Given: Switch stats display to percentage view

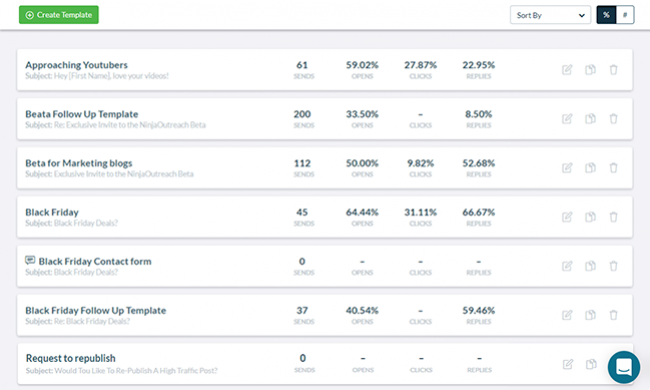Looking at the screenshot, I should (606, 15).
